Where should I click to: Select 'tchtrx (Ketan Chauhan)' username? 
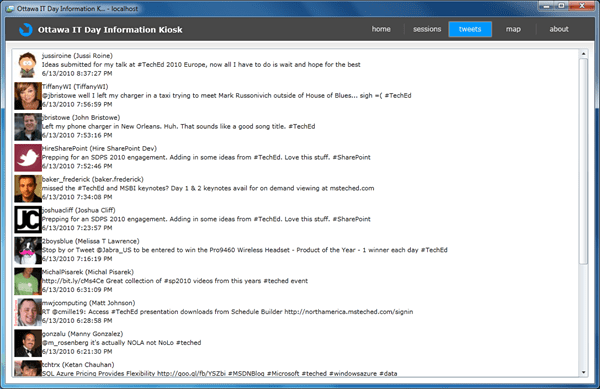tap(78, 365)
